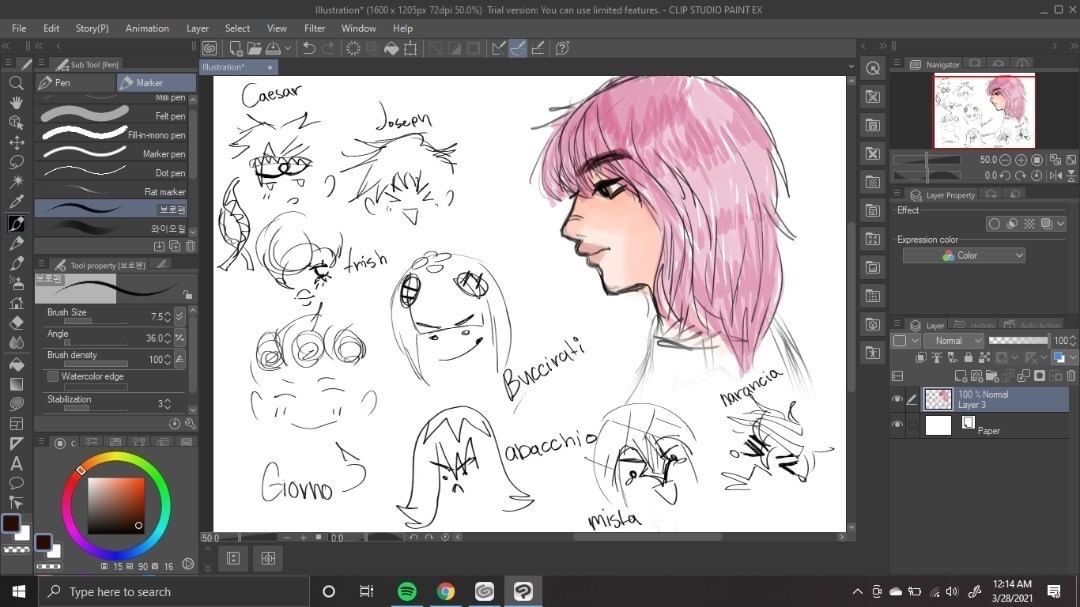Click the Clip Studio launcher icon in the command bar
1080x607 pixels.
pos(209,48)
